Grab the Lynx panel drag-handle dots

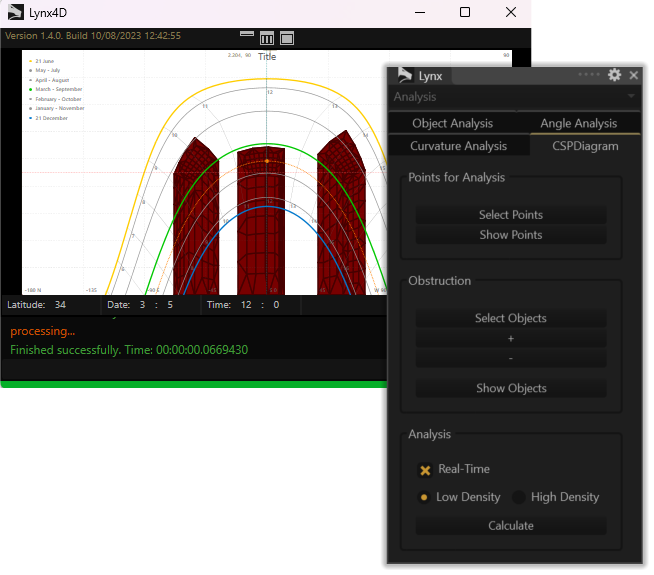(x=589, y=75)
